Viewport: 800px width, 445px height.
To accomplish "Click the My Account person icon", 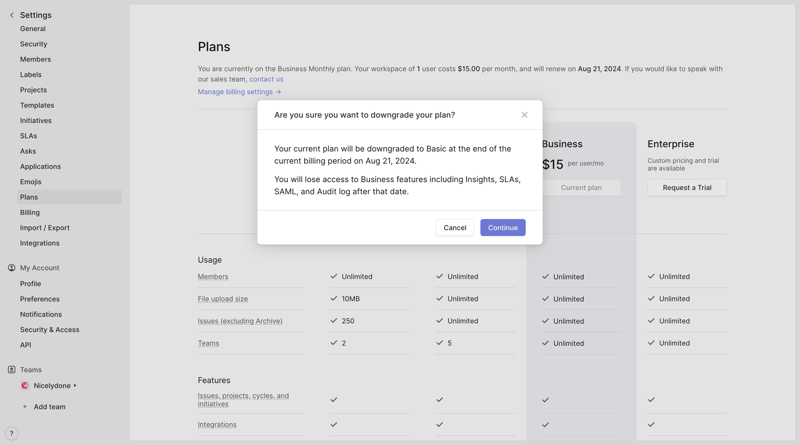I will (12, 268).
